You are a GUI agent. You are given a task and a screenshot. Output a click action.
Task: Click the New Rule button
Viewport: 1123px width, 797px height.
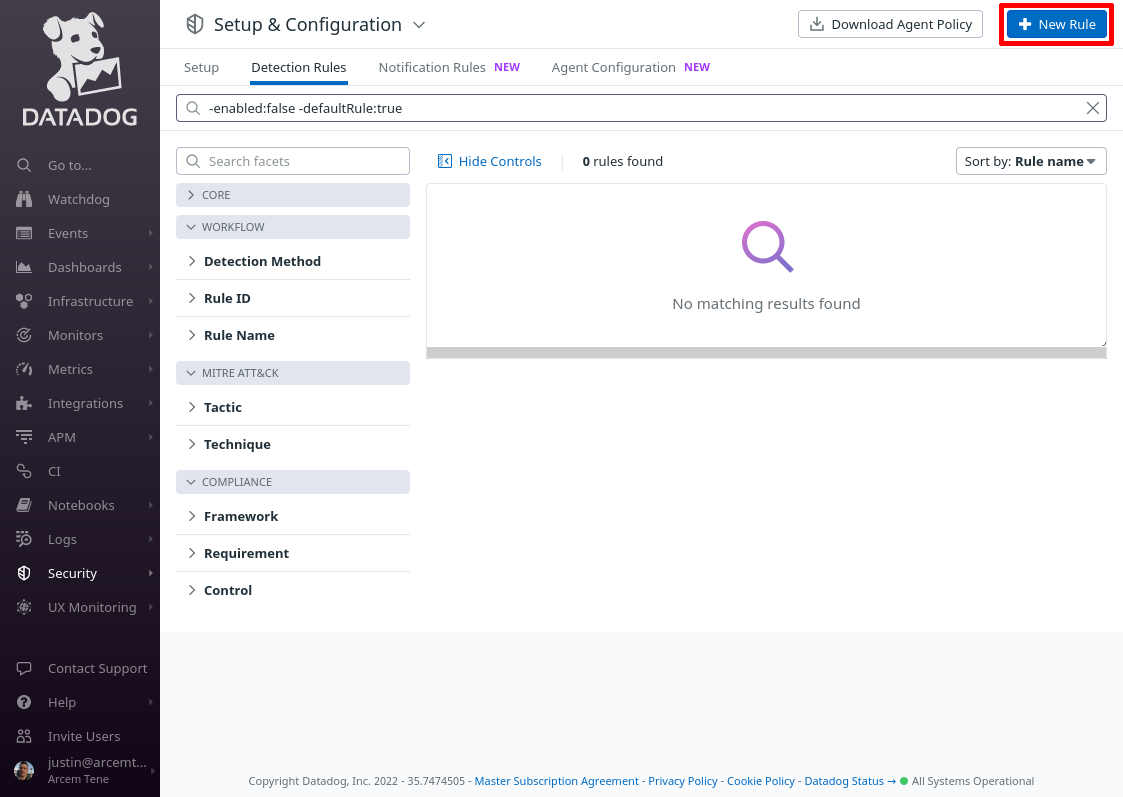(1056, 24)
